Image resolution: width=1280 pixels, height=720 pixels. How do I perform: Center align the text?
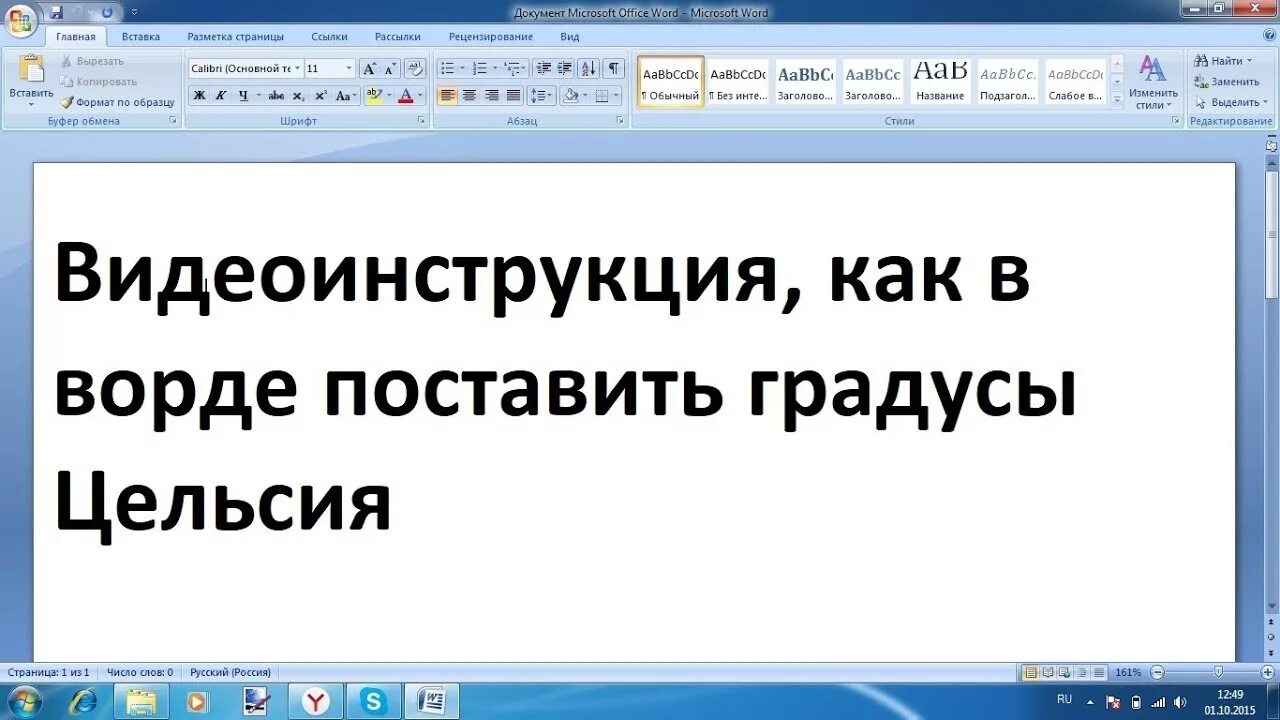[470, 96]
